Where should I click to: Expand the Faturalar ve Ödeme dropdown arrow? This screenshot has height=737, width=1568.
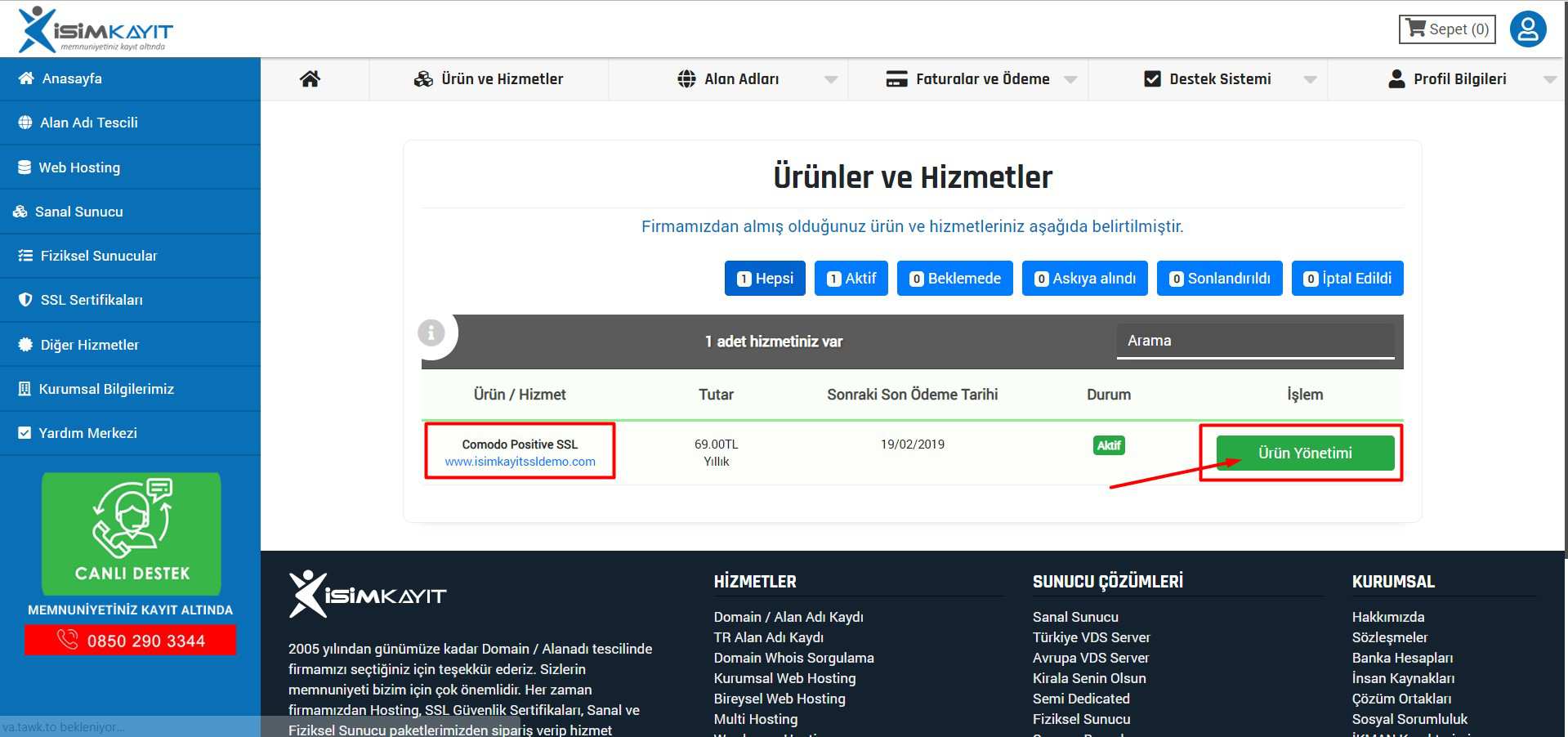pos(1070,80)
